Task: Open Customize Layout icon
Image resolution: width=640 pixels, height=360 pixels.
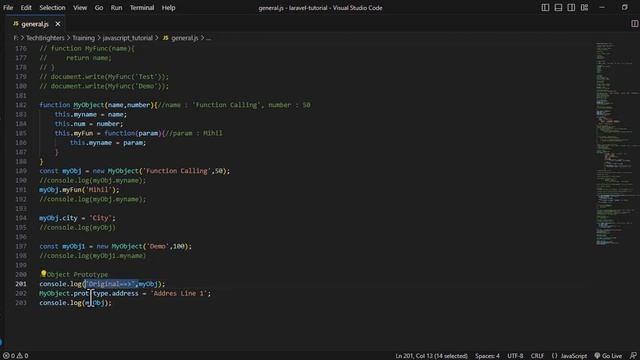Action: click(x=584, y=7)
